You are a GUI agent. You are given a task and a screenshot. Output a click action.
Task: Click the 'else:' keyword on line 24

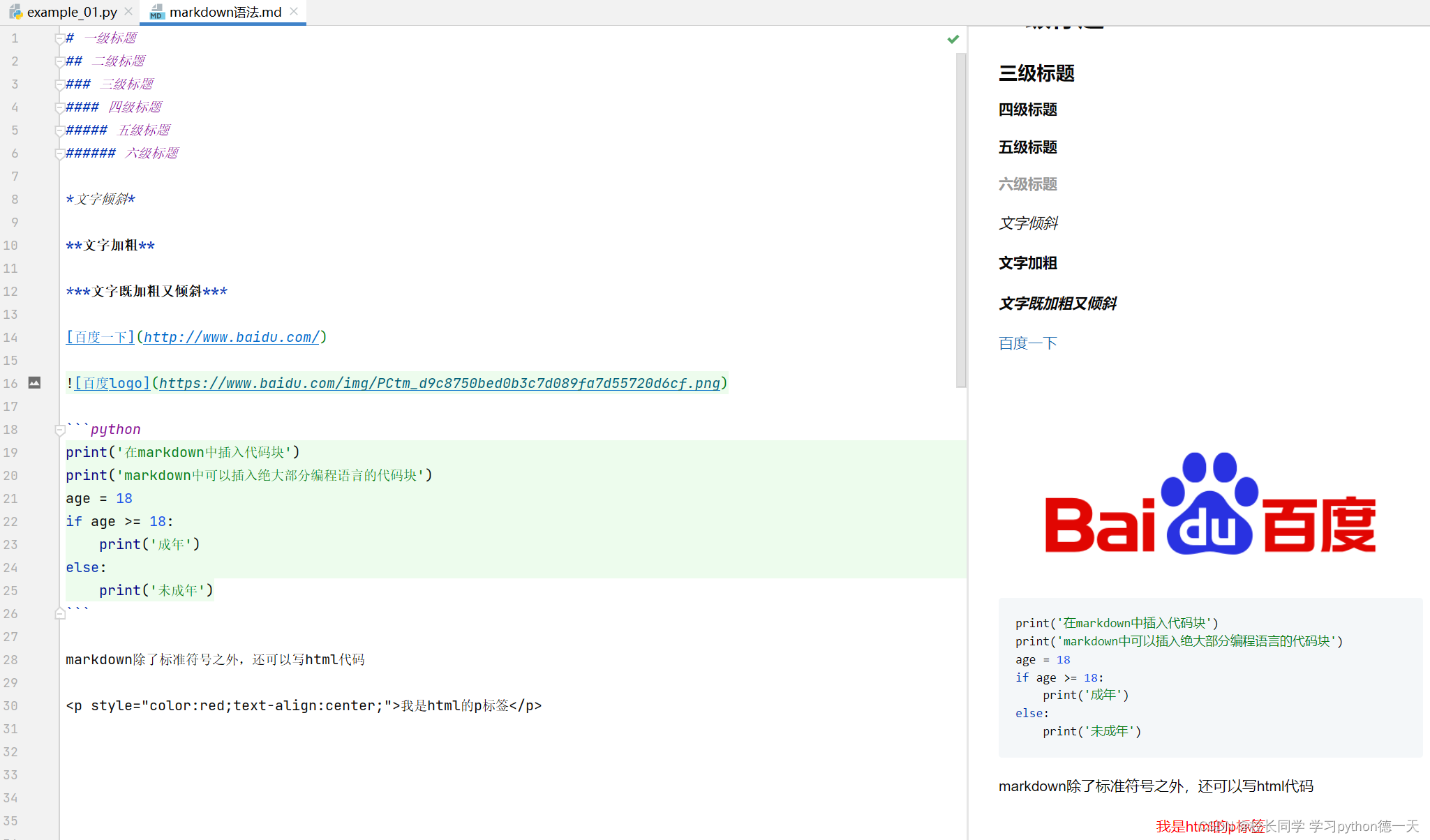click(86, 567)
